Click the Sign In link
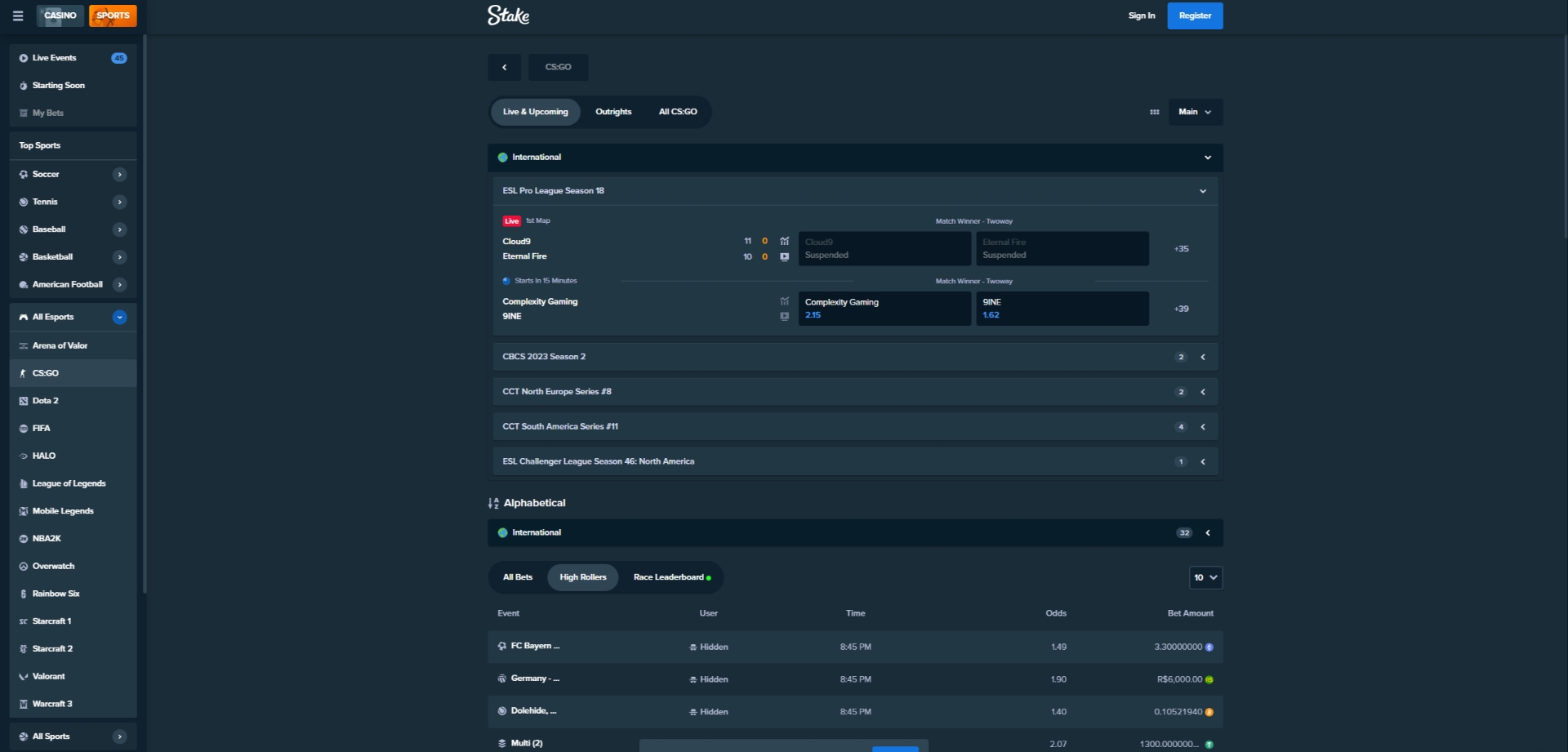Viewport: 1568px width, 752px height. 1142,16
